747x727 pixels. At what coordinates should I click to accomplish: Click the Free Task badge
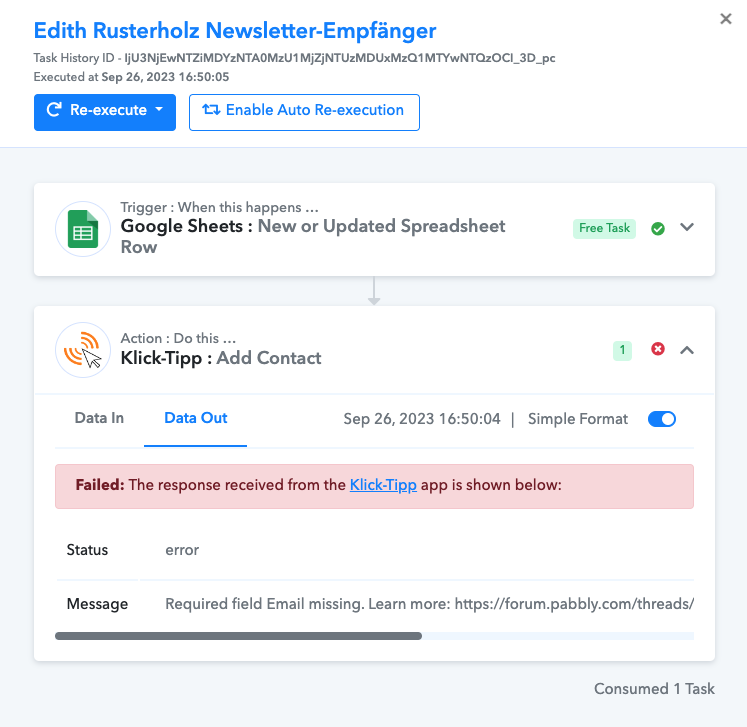[604, 229]
